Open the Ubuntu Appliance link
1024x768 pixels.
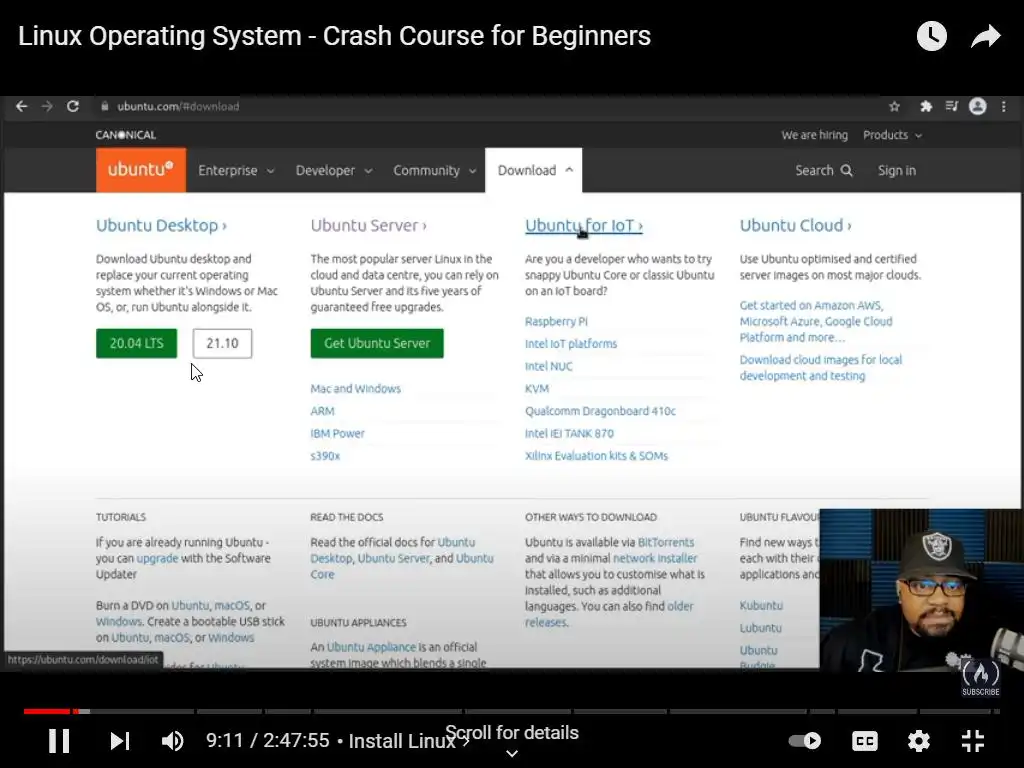(x=371, y=647)
